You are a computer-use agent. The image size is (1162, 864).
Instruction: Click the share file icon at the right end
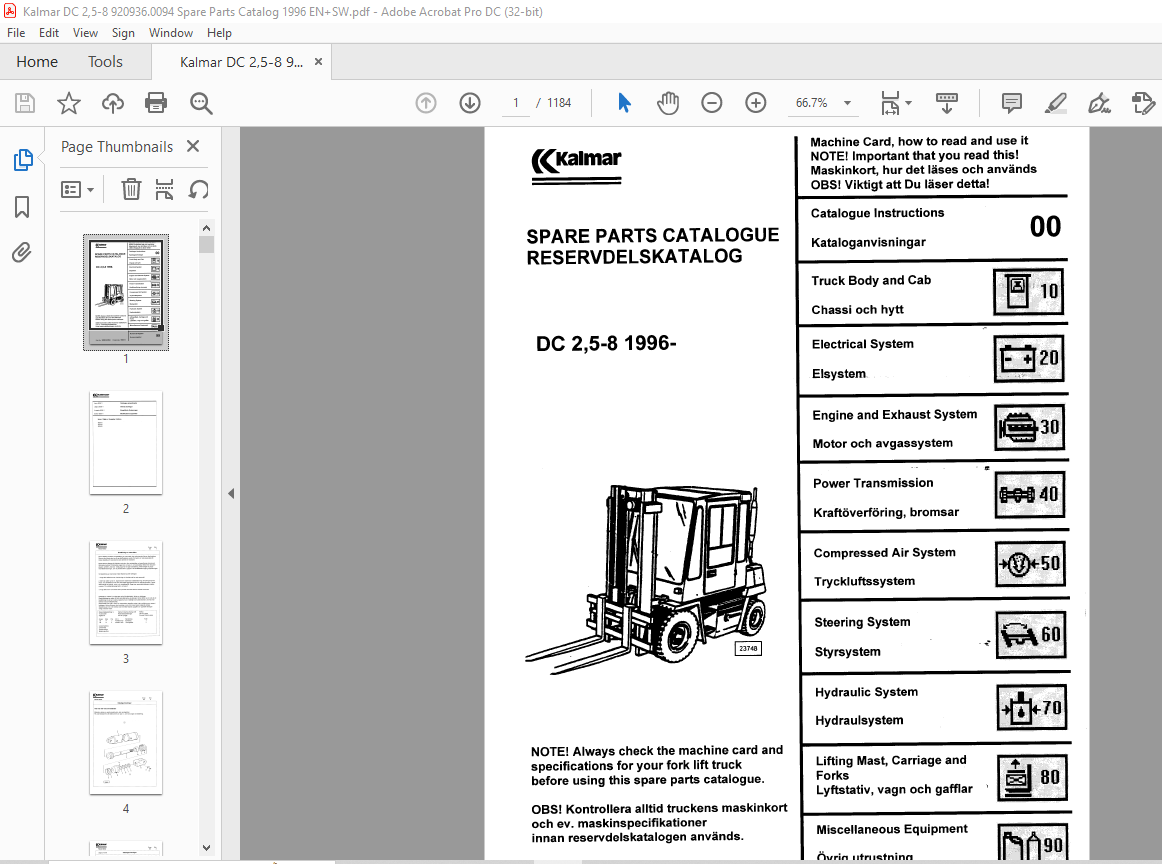coord(1143,103)
